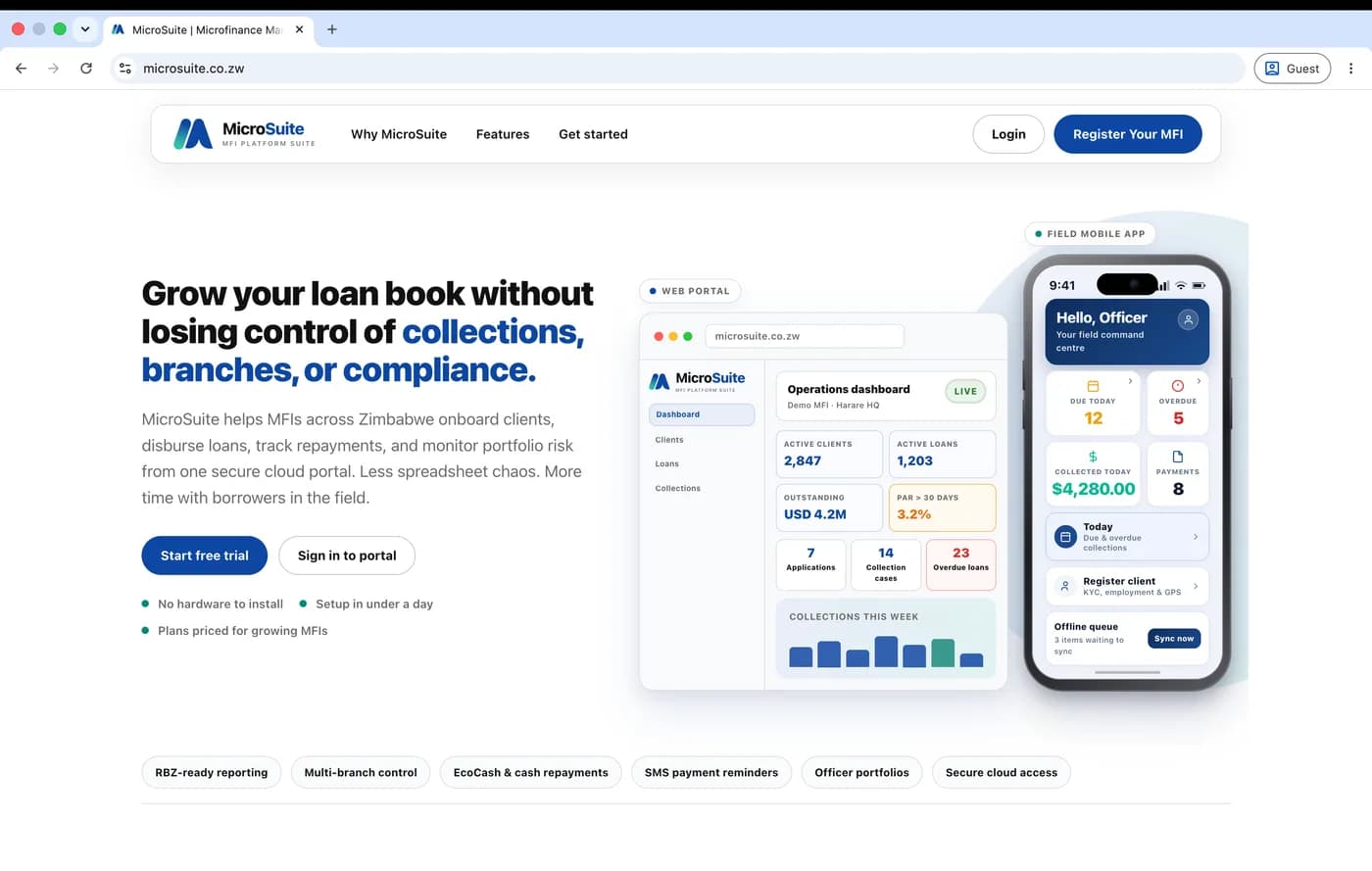Open Register client row chevron

(x=1196, y=586)
